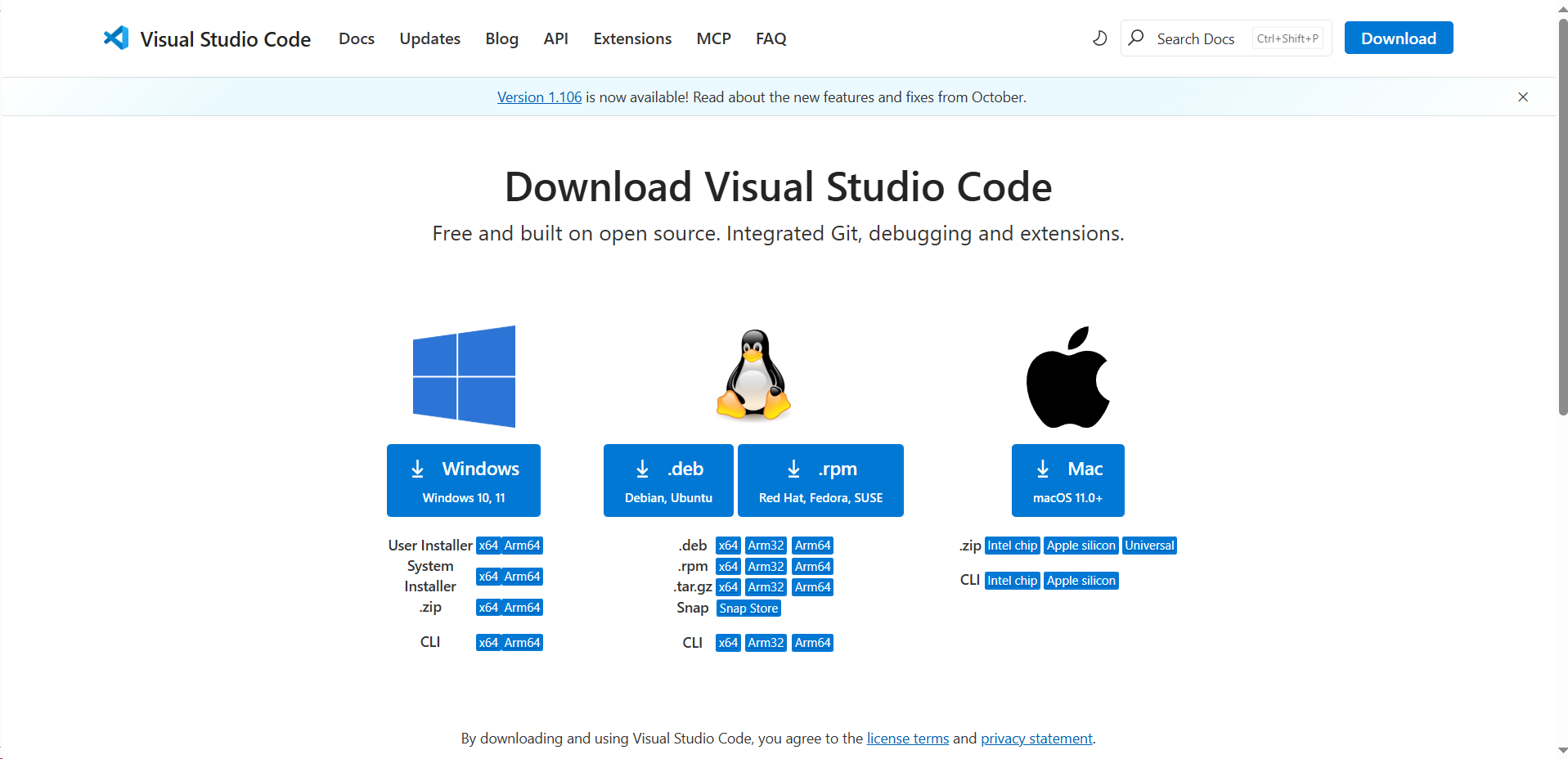Open the FAQ navigation link
The width and height of the screenshot is (1568, 759).
(771, 38)
